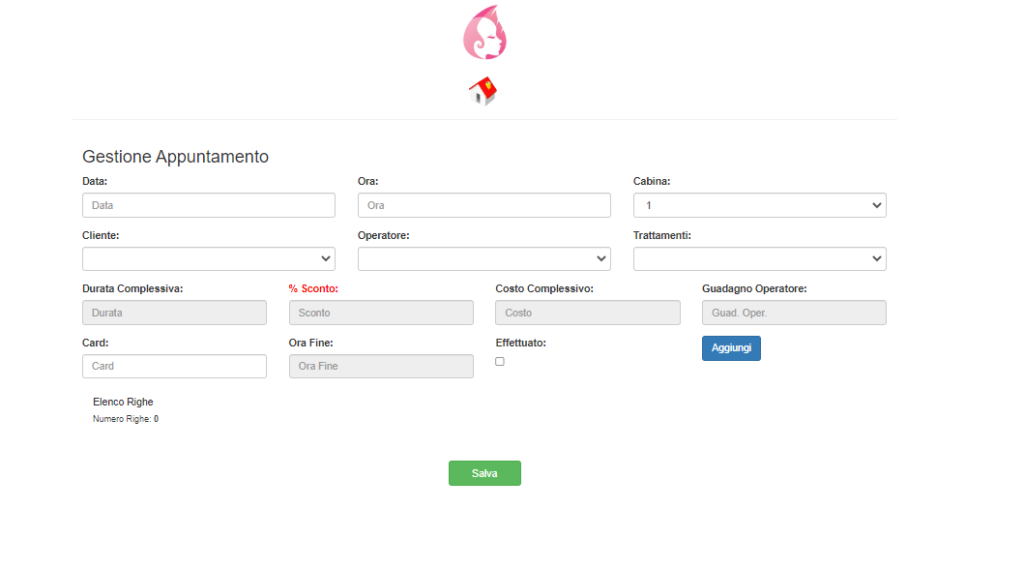Image resolution: width=1024 pixels, height=569 pixels.
Task: Expand the Cliente dropdown list
Action: pos(208,259)
